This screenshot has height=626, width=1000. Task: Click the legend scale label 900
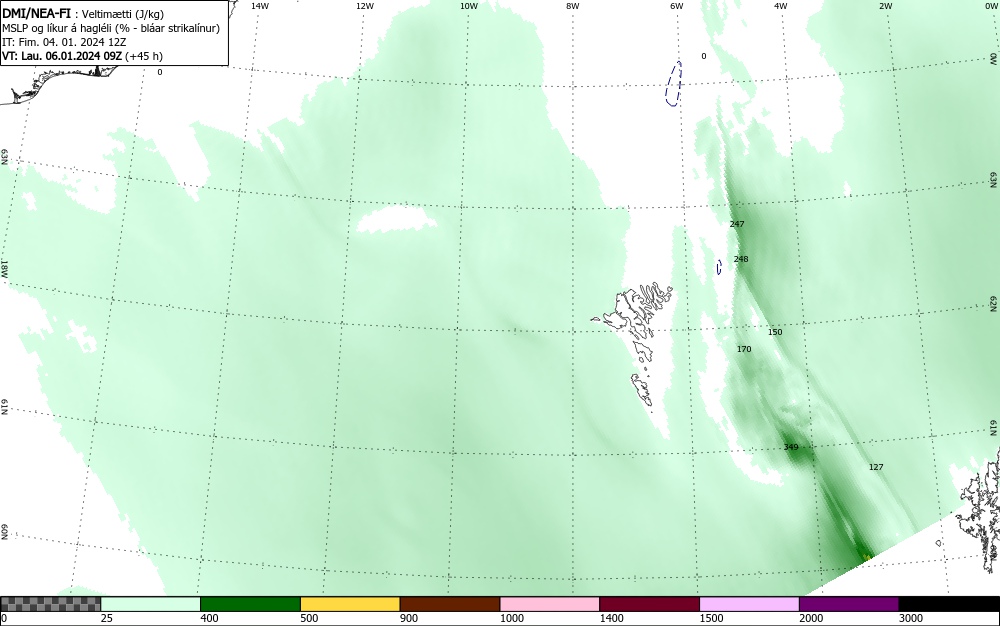pyautogui.click(x=409, y=618)
